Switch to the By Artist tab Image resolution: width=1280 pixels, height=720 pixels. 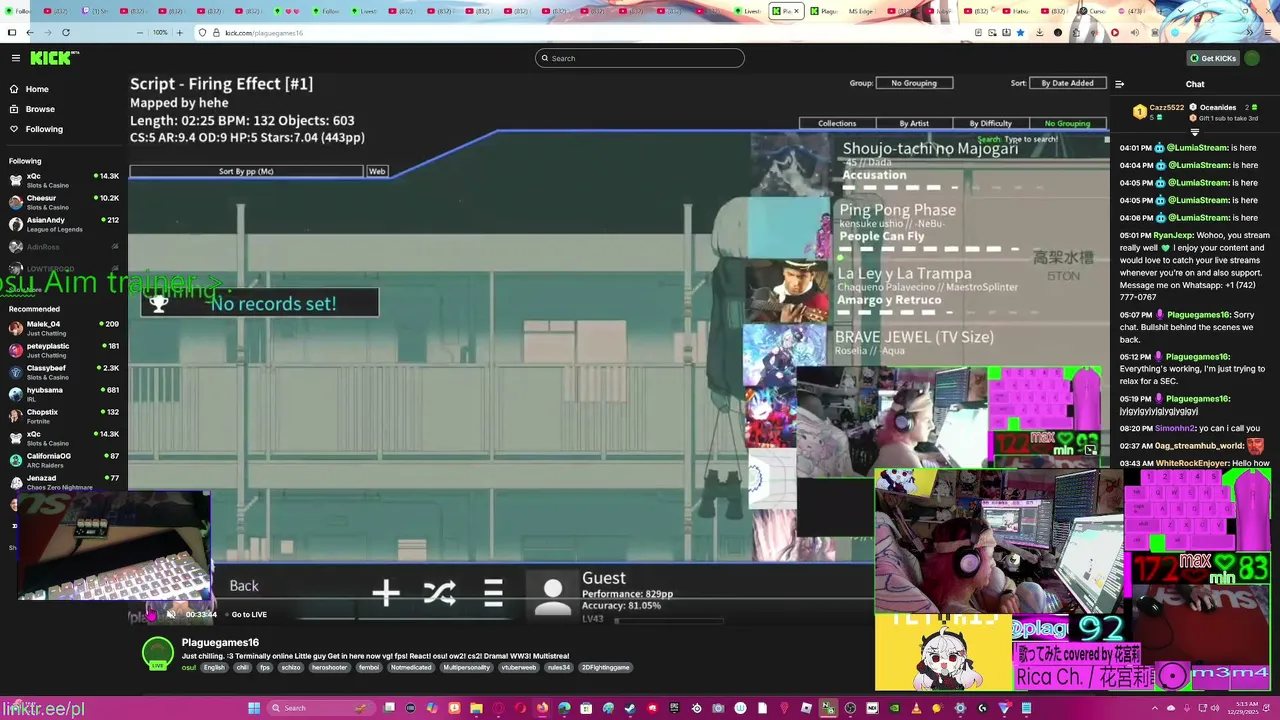(x=914, y=123)
